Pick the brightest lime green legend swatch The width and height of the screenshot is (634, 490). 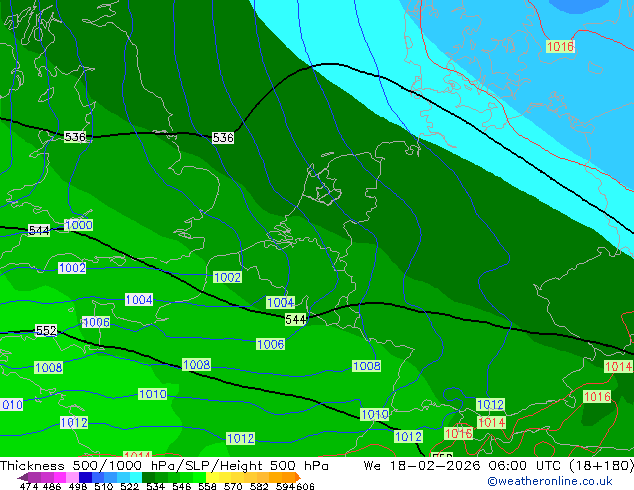click(199, 477)
